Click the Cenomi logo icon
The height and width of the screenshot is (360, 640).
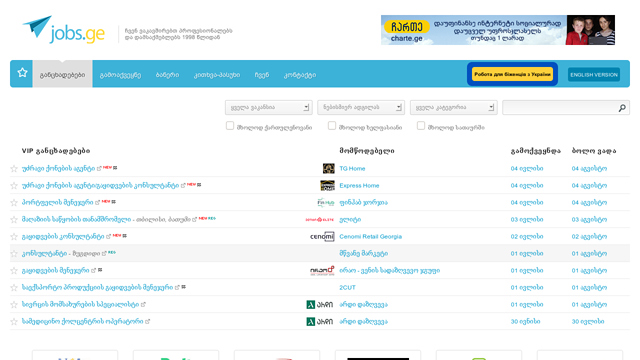tap(322, 236)
